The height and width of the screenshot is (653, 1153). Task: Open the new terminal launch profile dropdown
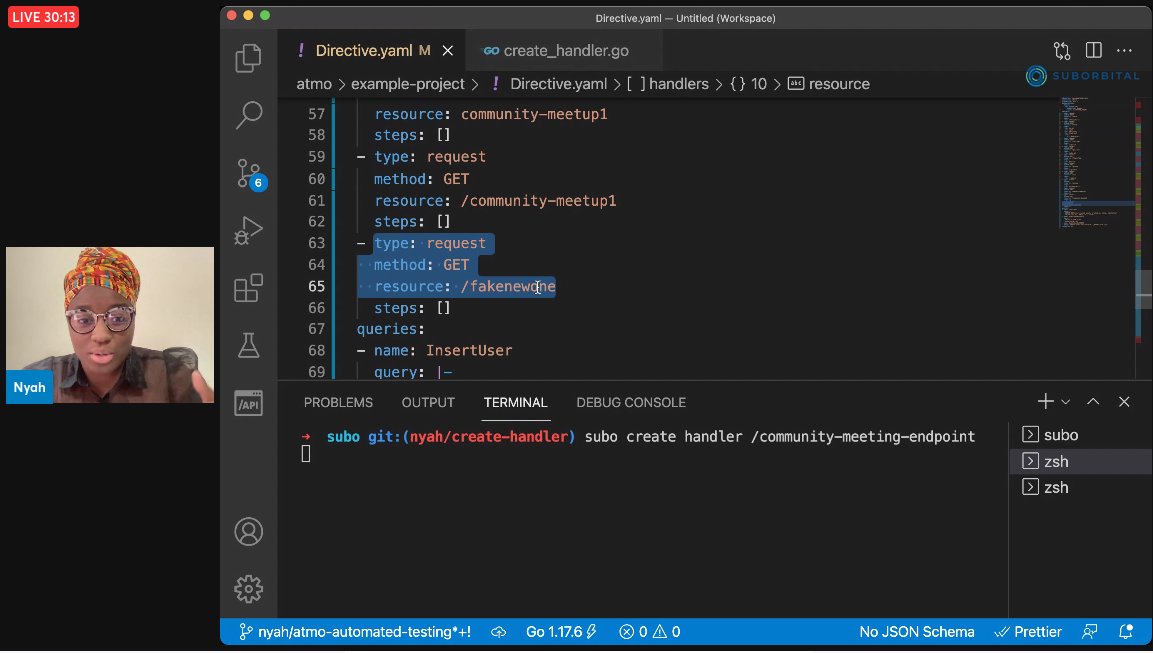pyautogui.click(x=1066, y=402)
